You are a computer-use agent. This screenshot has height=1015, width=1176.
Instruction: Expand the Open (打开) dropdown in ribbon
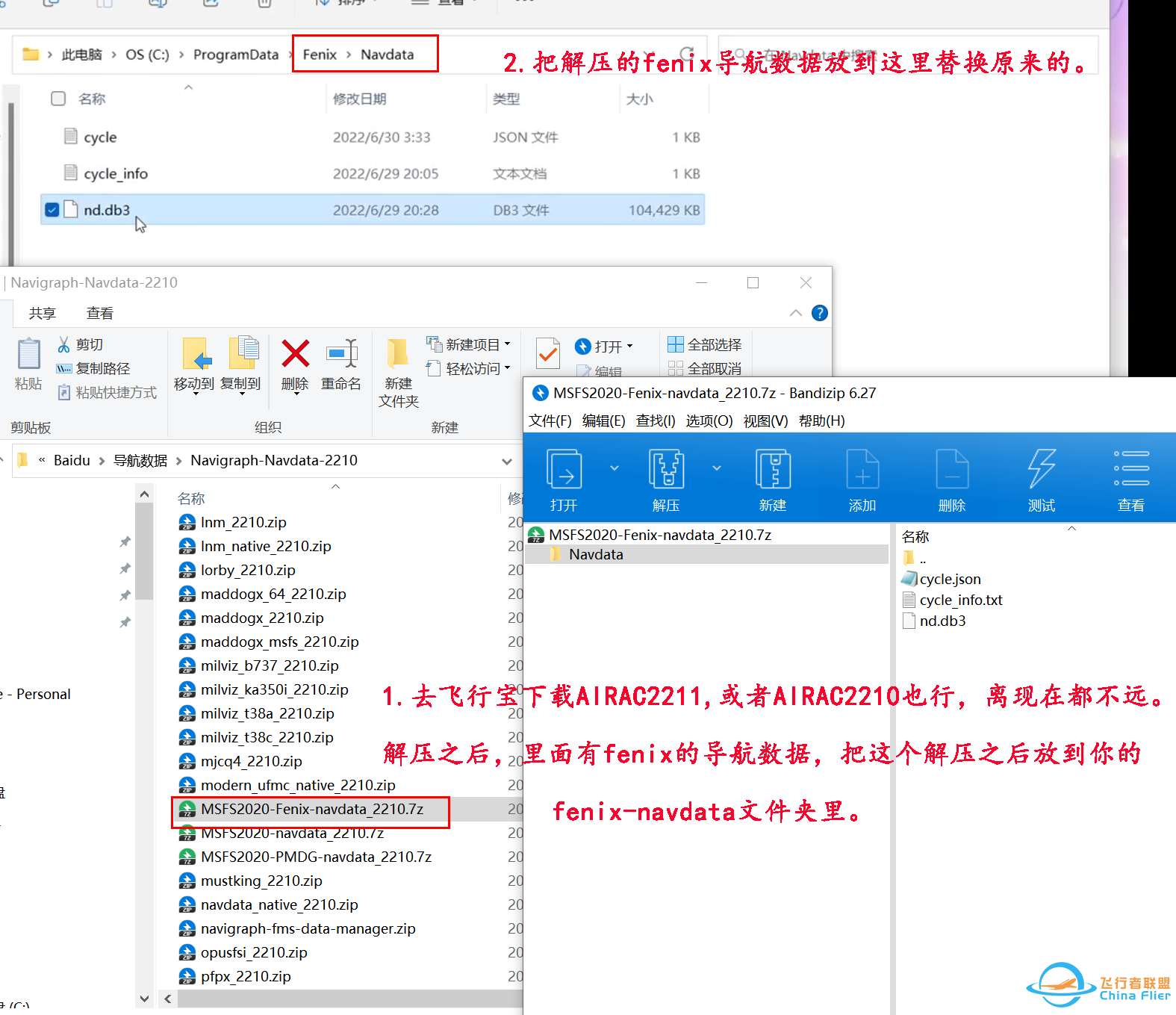pos(629,347)
